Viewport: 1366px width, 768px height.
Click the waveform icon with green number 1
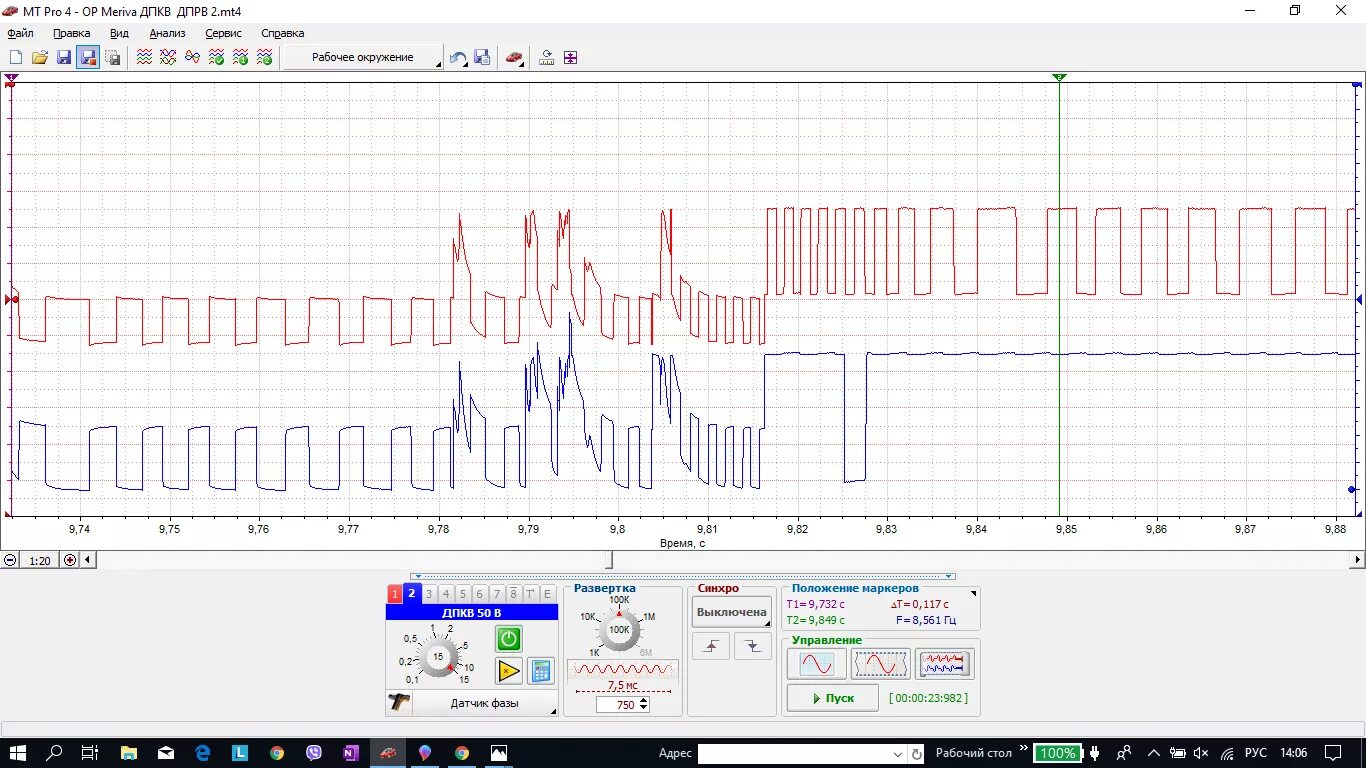pyautogui.click(x=240, y=58)
